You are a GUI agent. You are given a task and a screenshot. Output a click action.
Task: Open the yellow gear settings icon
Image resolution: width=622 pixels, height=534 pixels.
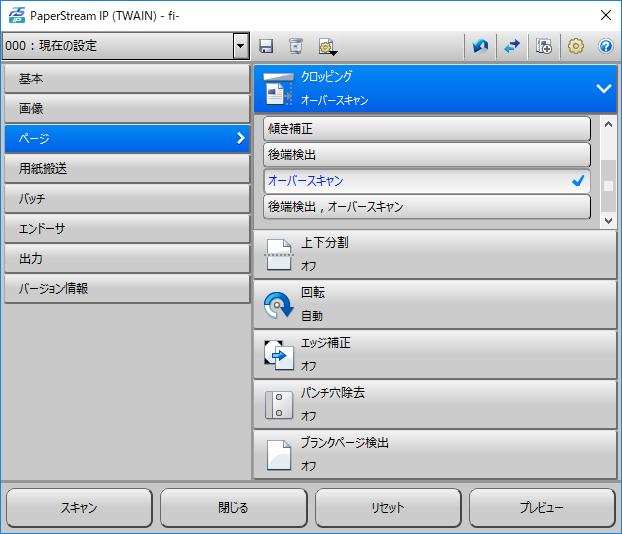[576, 46]
